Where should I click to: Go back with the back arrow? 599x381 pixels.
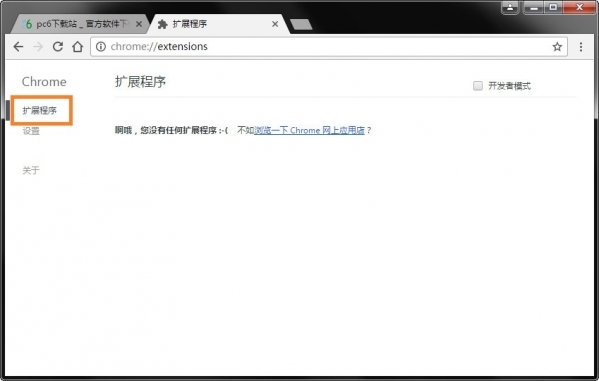click(18, 47)
